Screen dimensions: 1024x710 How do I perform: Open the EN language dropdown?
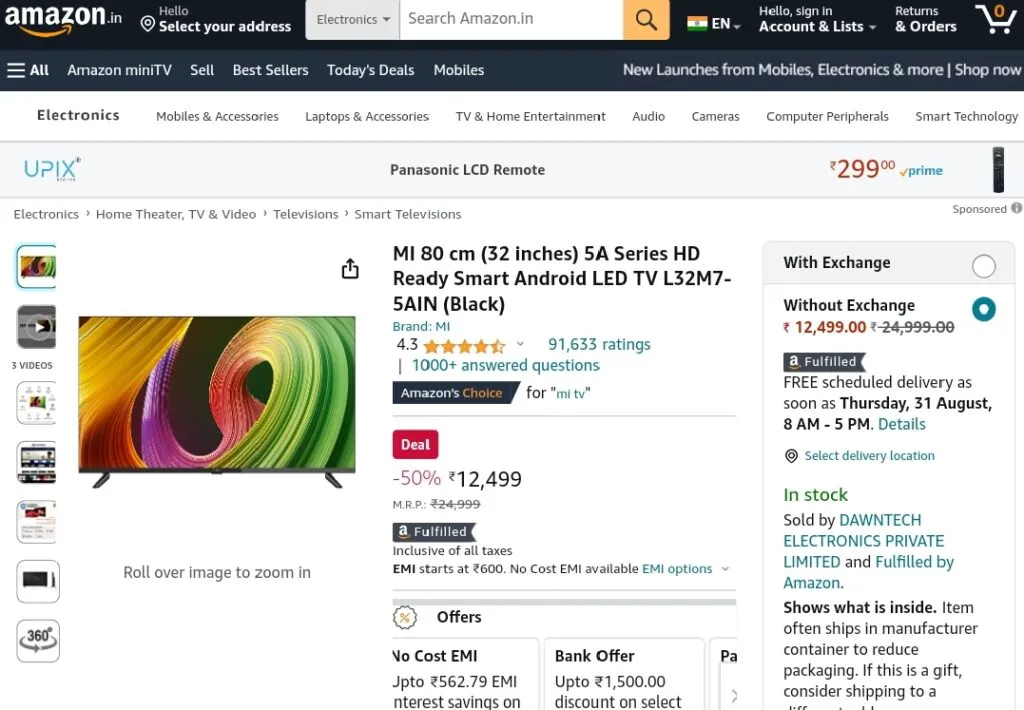714,24
